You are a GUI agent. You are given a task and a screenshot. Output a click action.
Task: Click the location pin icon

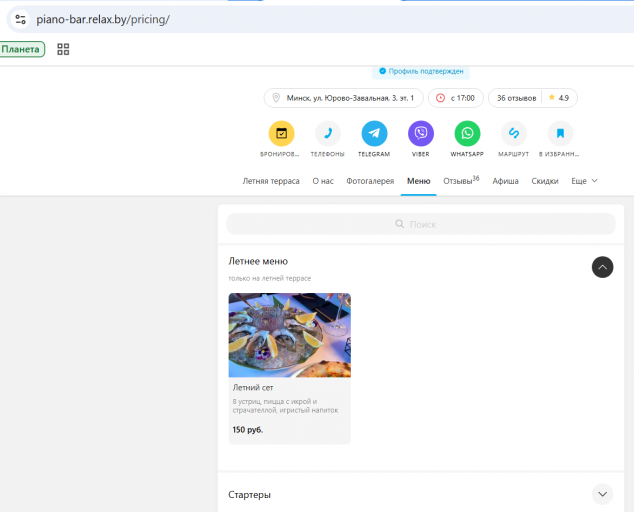click(276, 98)
